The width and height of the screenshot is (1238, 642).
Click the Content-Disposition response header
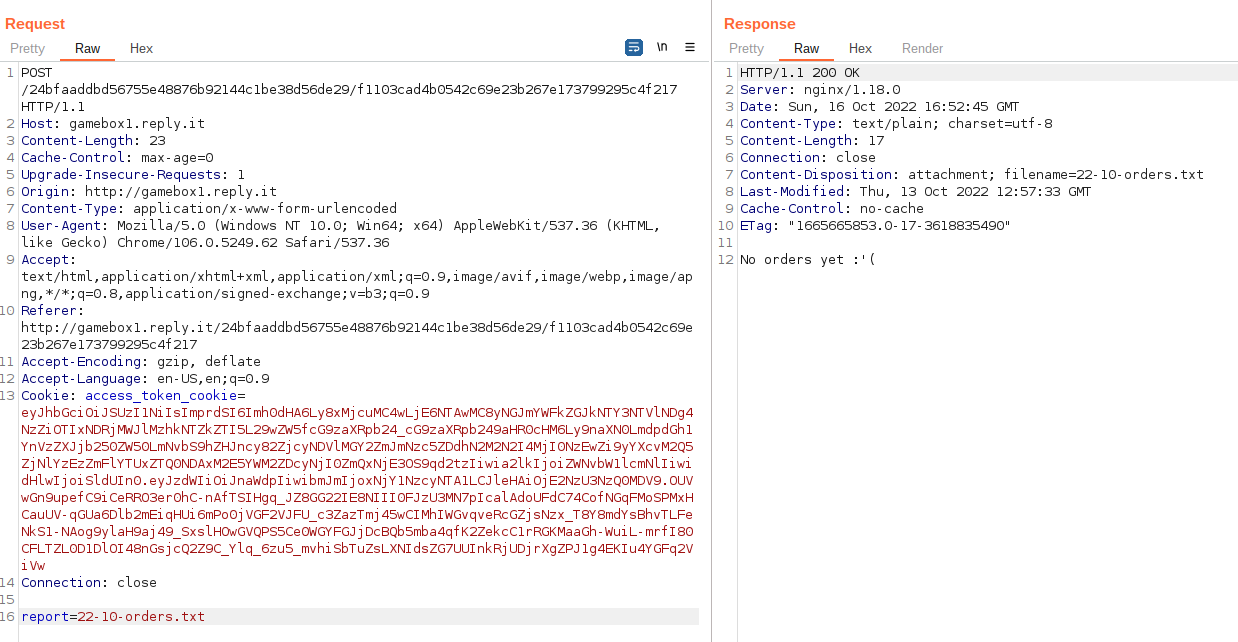point(971,175)
